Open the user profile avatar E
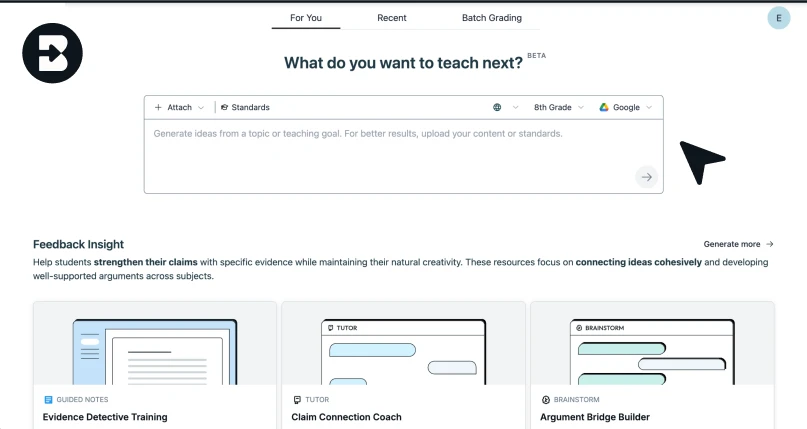This screenshot has width=807, height=429. [x=779, y=18]
